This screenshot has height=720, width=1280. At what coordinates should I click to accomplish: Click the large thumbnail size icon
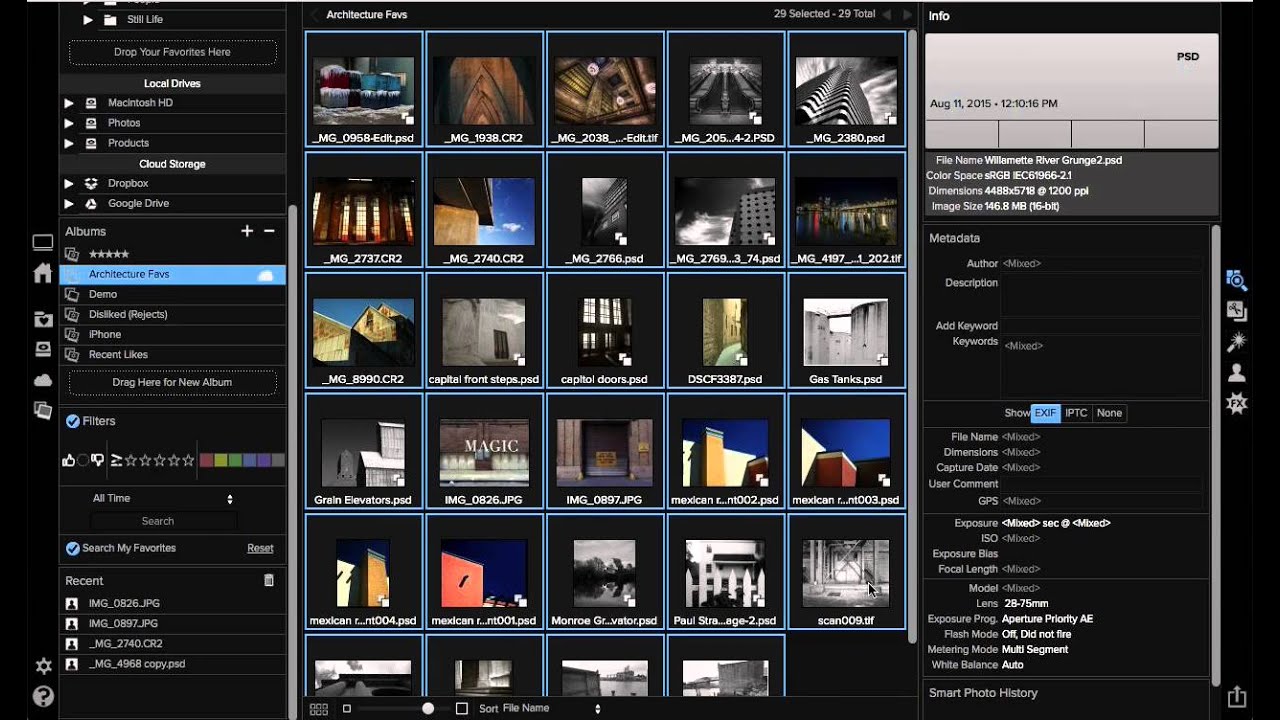coord(461,708)
